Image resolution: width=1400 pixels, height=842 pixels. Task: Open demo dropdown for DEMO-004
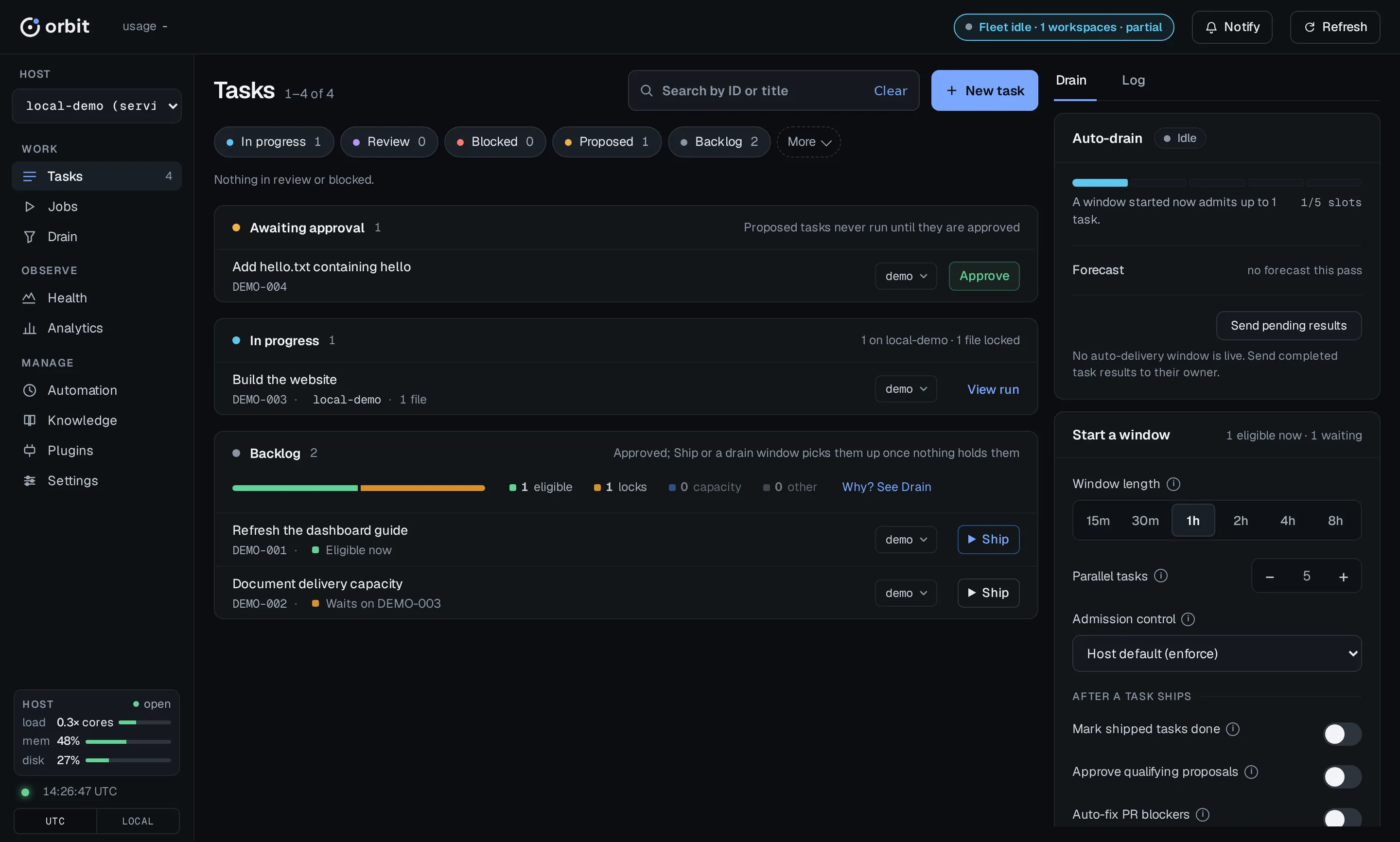coord(906,276)
